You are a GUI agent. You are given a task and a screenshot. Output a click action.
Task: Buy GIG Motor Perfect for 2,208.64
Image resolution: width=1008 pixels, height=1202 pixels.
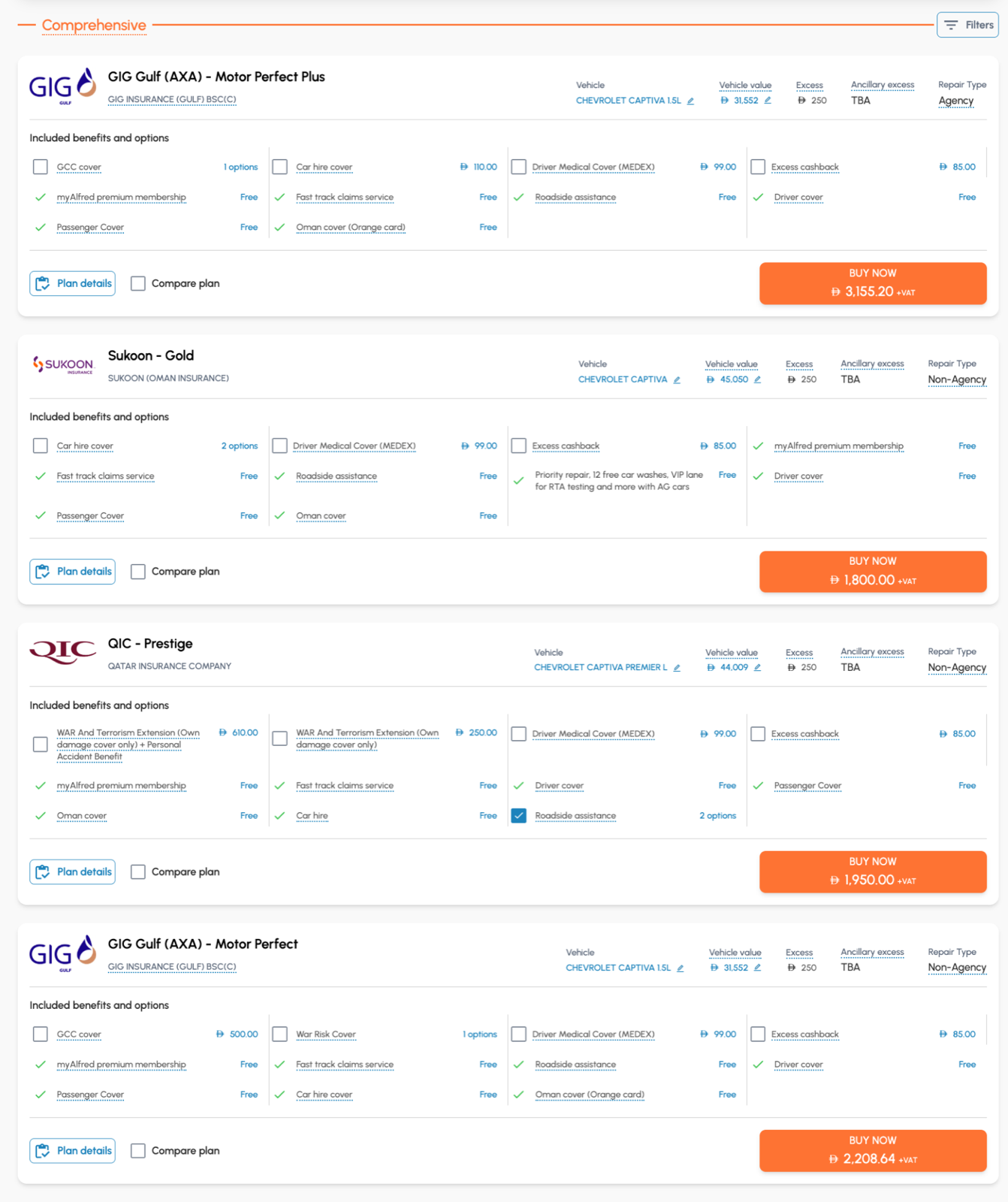pyautogui.click(x=873, y=1151)
